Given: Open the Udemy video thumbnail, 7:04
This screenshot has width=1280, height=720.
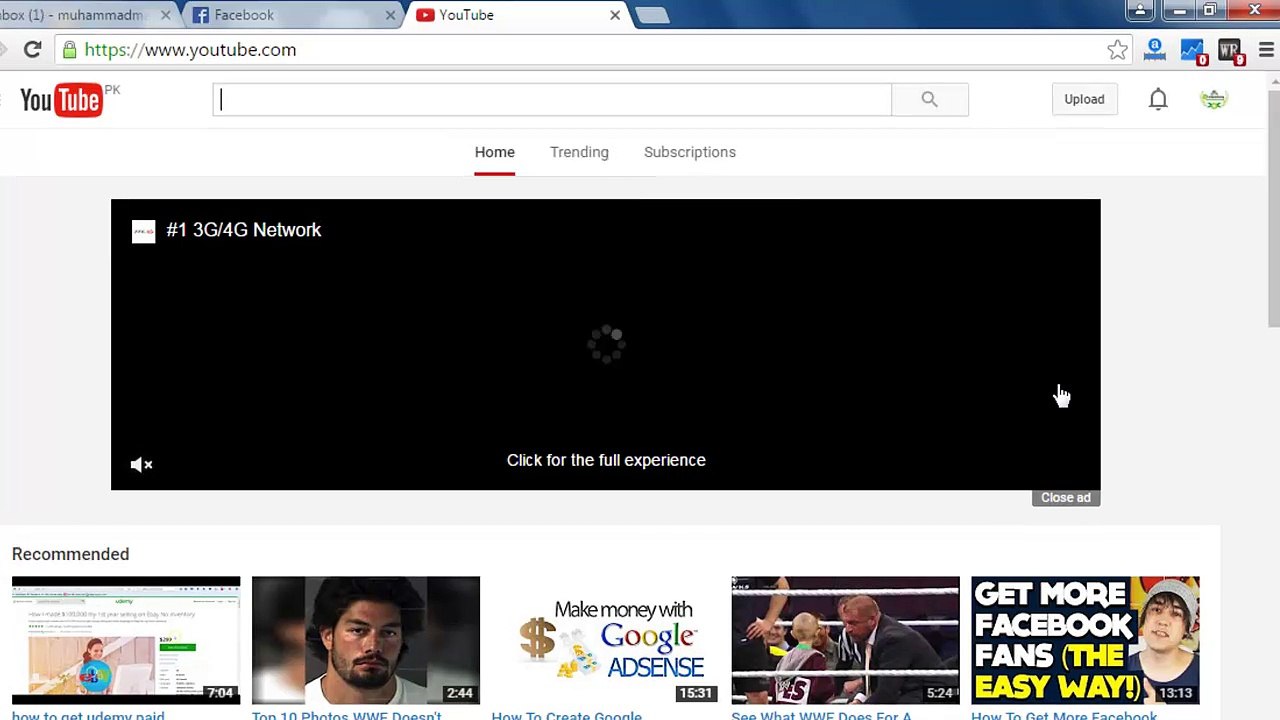Looking at the screenshot, I should click(126, 640).
